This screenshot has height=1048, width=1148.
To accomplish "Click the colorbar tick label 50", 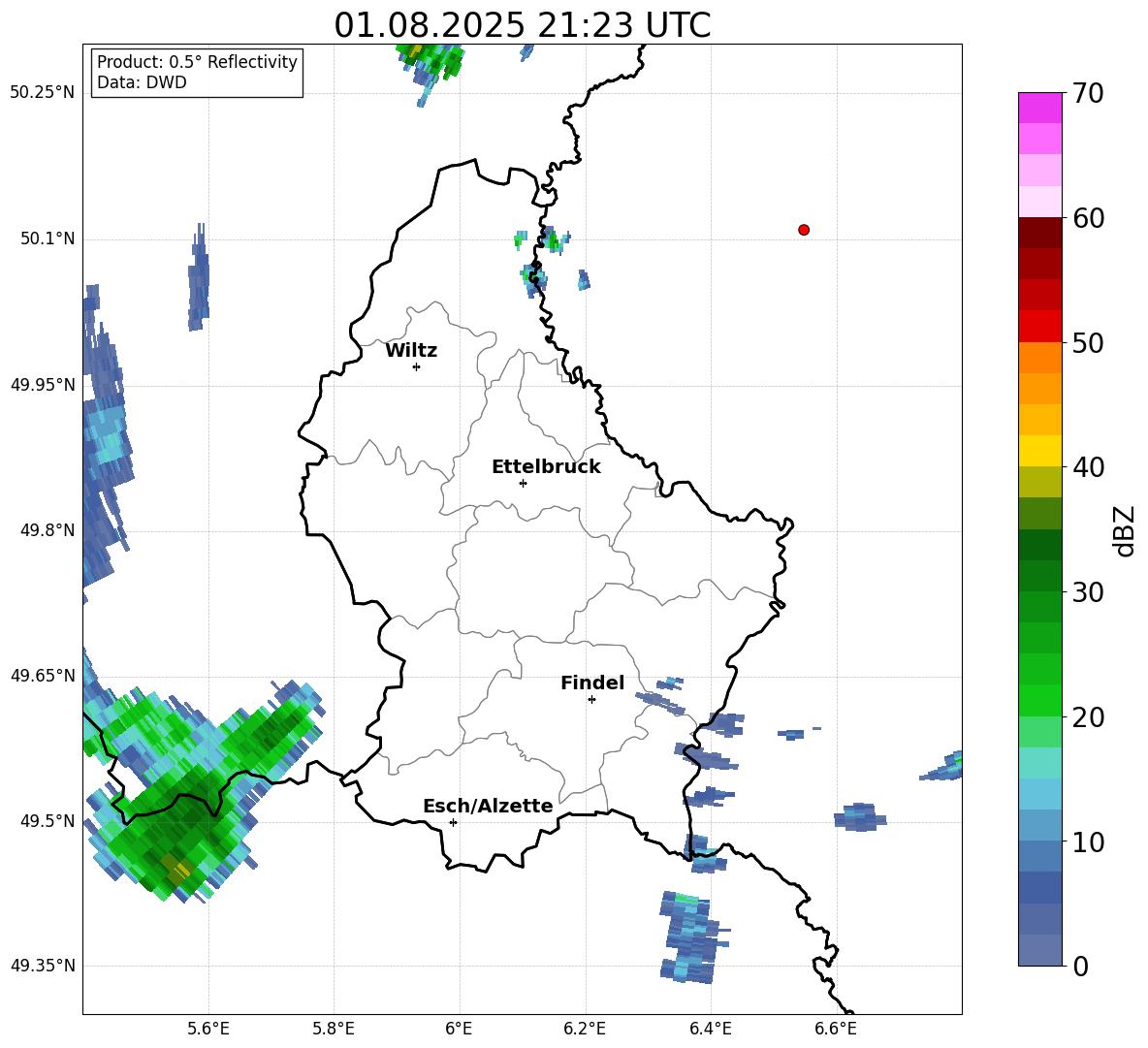I will [1087, 343].
